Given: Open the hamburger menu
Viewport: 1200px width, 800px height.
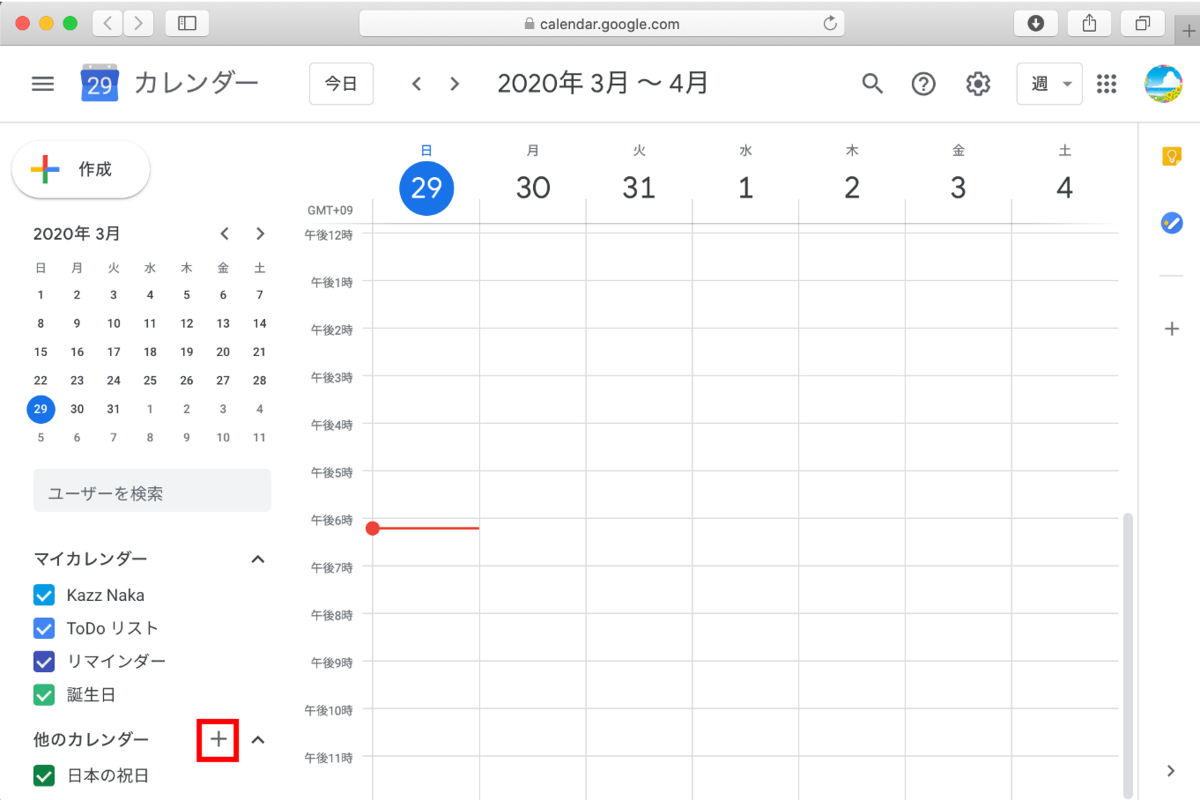Looking at the screenshot, I should [x=42, y=83].
